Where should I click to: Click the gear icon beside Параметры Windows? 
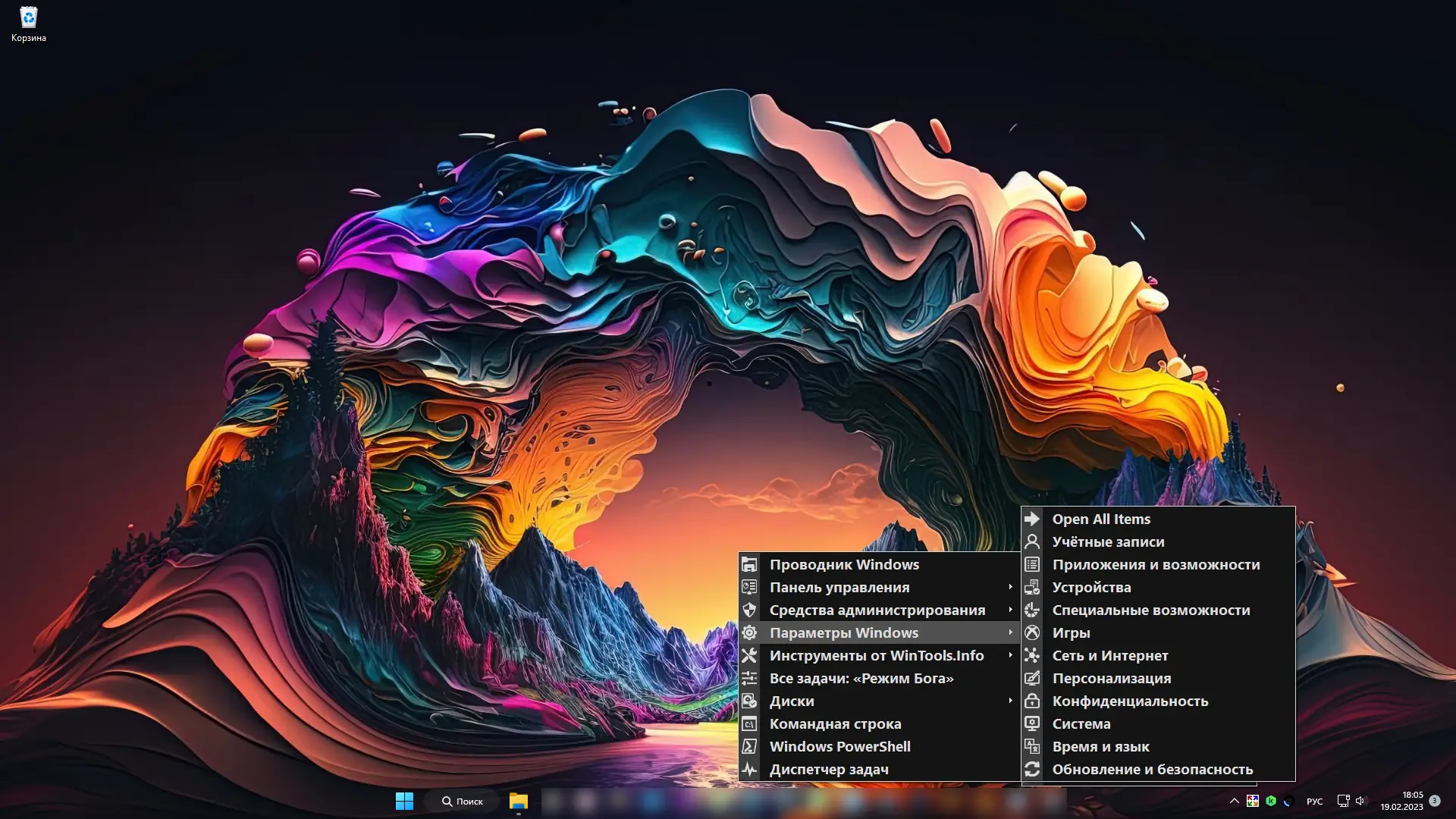749,632
